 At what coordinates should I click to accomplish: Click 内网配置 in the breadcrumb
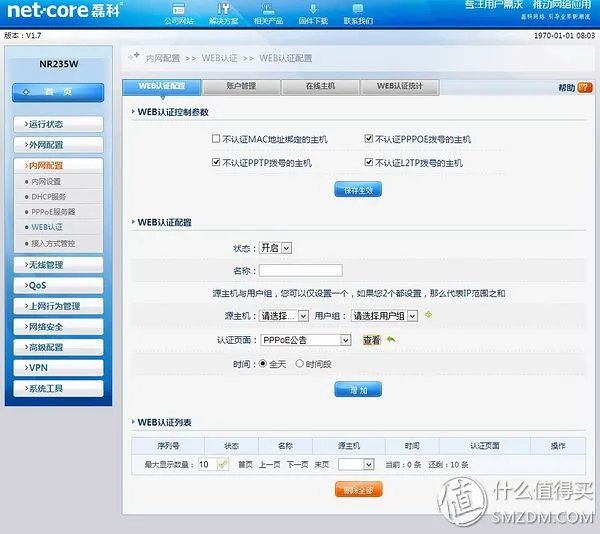pyautogui.click(x=163, y=58)
